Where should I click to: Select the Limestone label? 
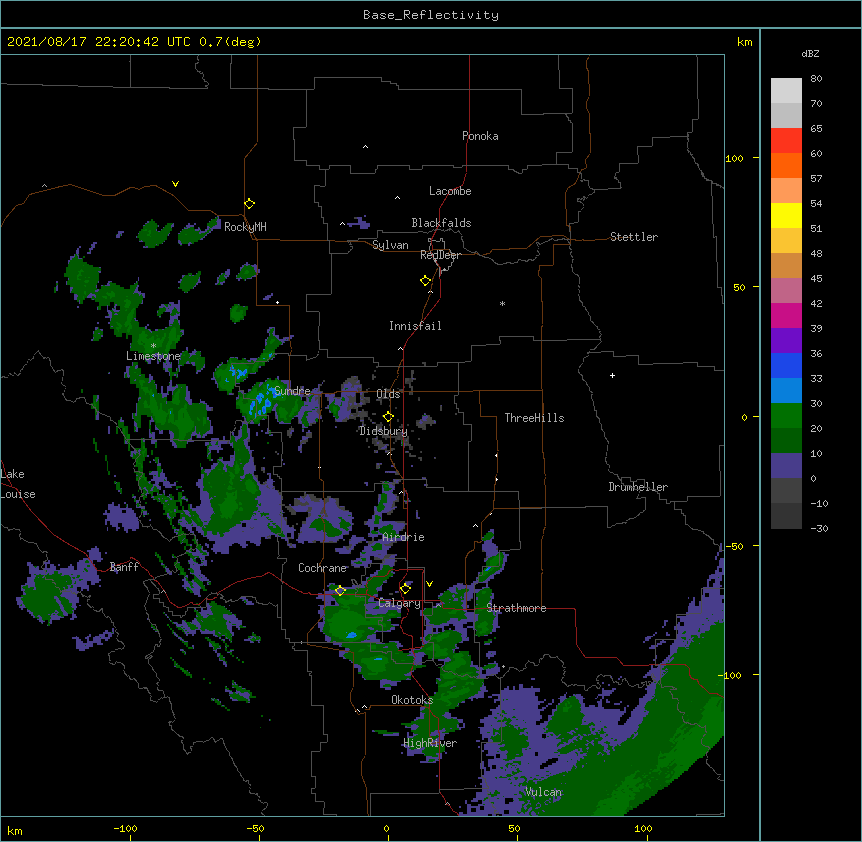(x=153, y=356)
